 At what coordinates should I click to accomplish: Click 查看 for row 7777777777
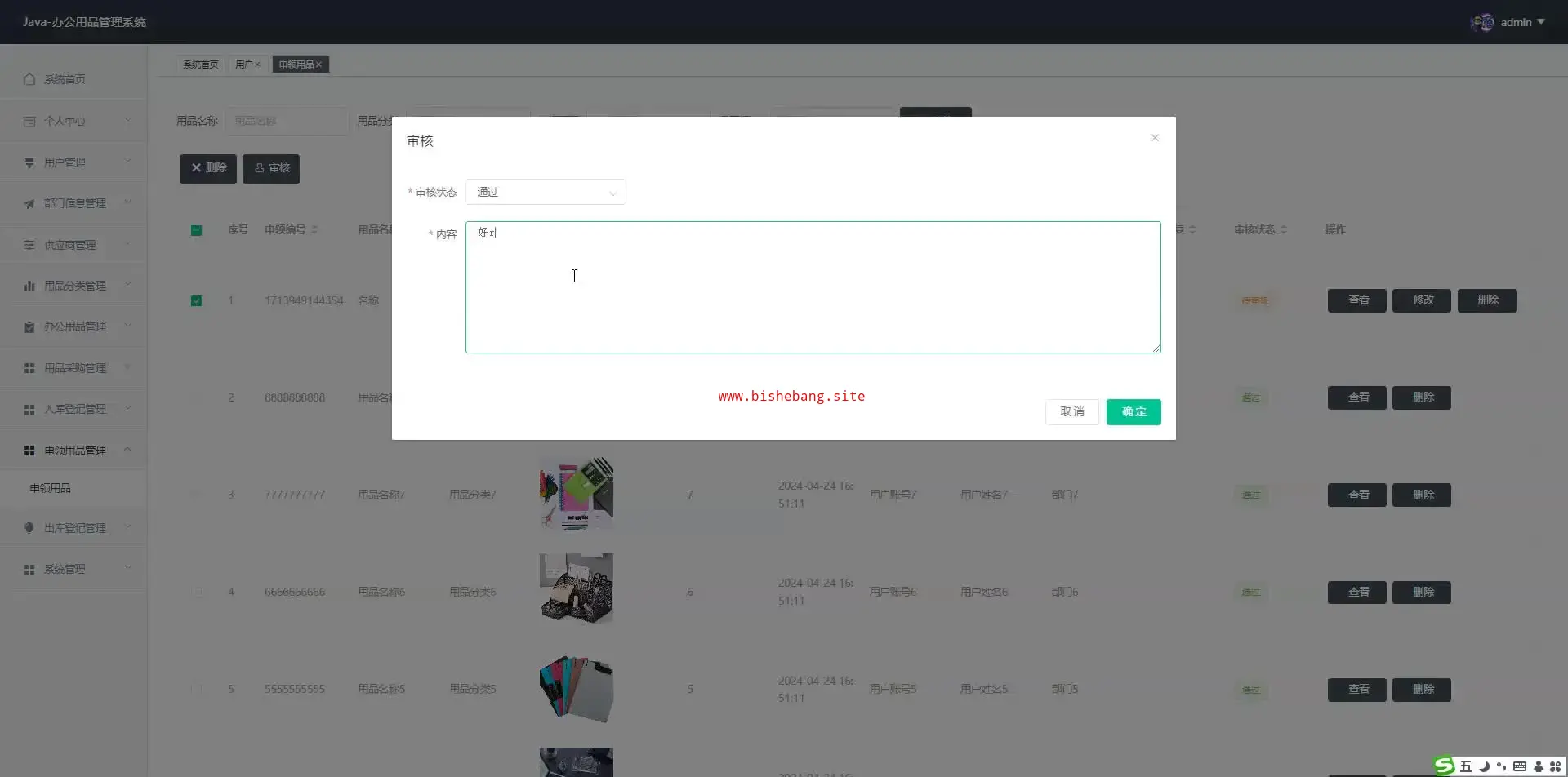(x=1357, y=495)
